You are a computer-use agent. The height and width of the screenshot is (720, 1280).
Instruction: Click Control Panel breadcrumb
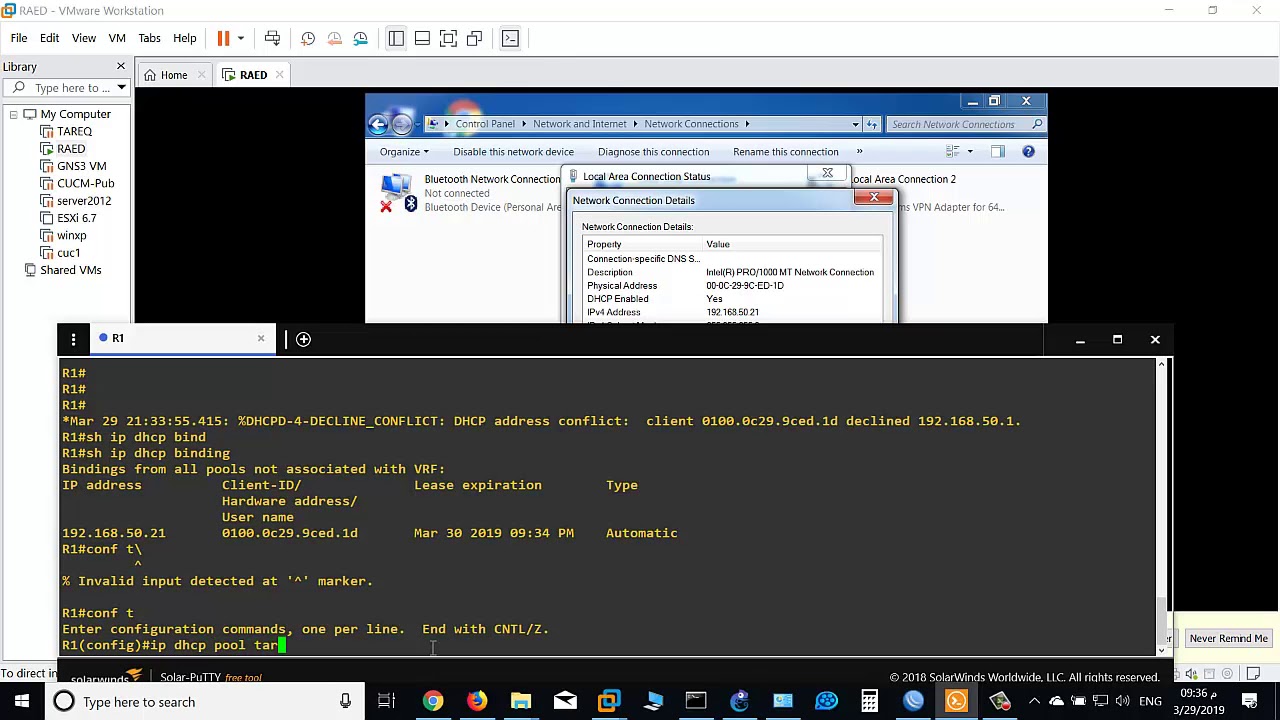point(485,124)
